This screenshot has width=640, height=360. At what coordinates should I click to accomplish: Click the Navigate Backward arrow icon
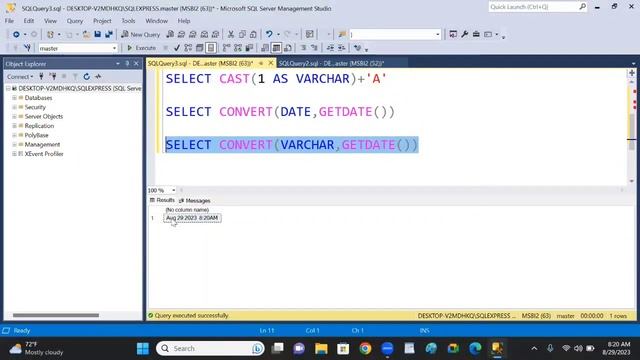(x=16, y=35)
